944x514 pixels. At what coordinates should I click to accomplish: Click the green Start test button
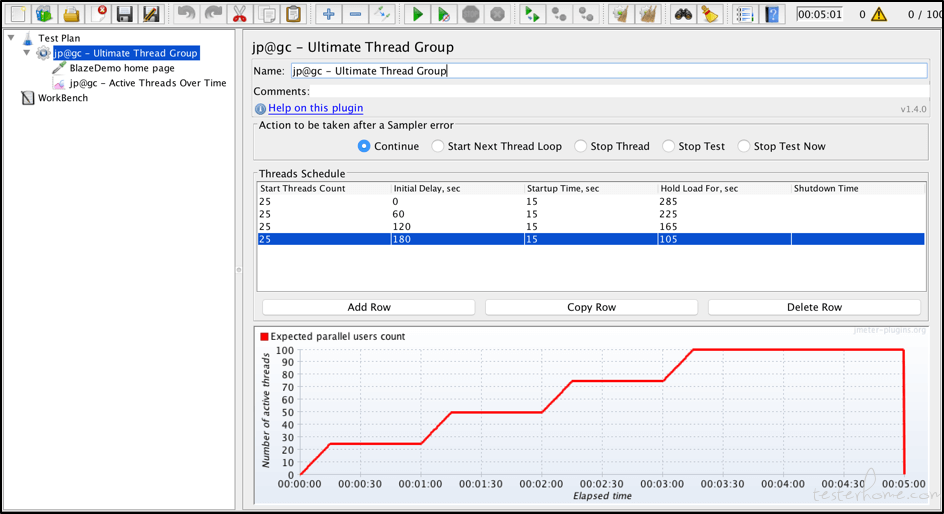[418, 14]
